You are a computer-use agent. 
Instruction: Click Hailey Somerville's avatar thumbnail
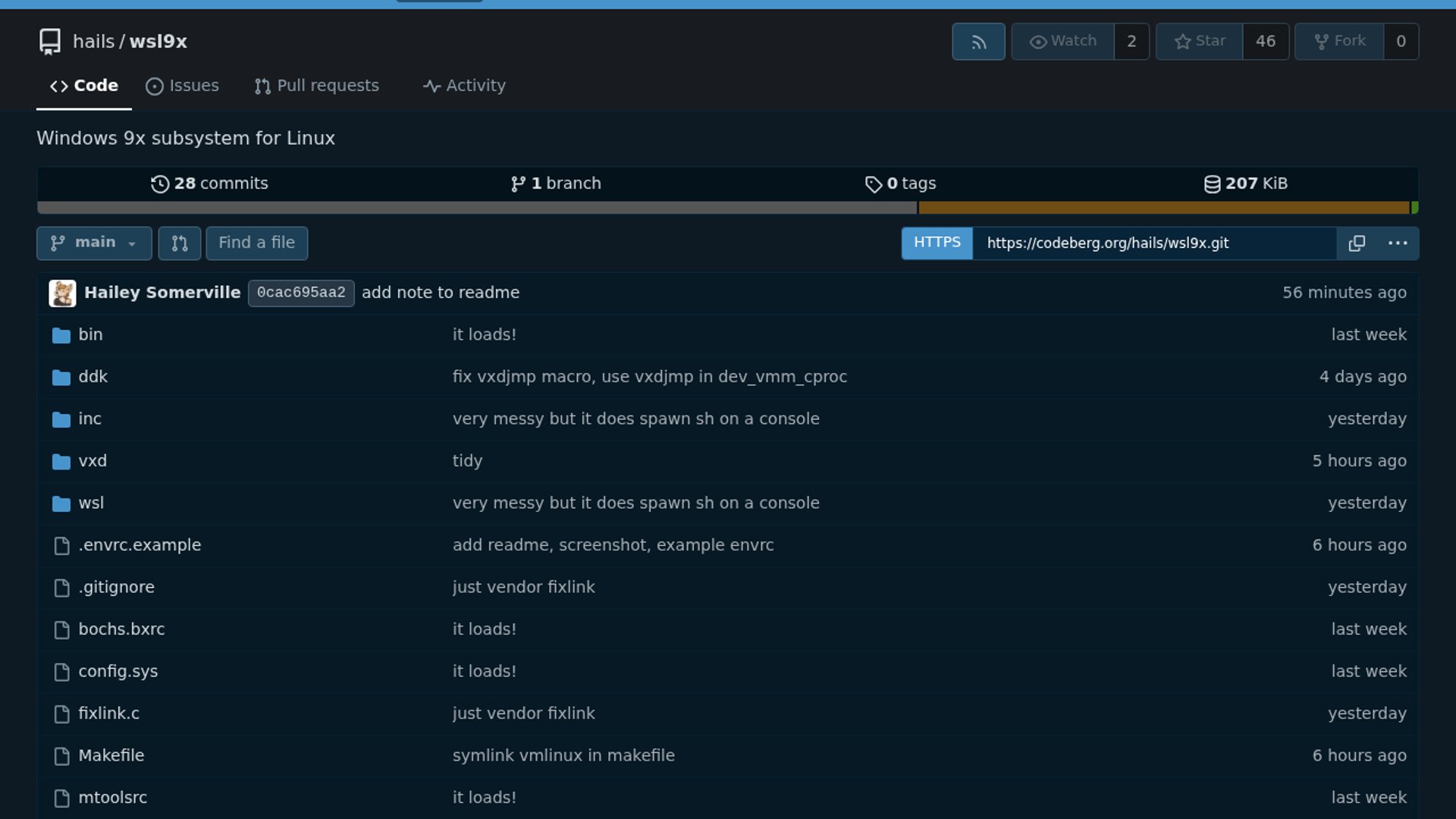[62, 293]
